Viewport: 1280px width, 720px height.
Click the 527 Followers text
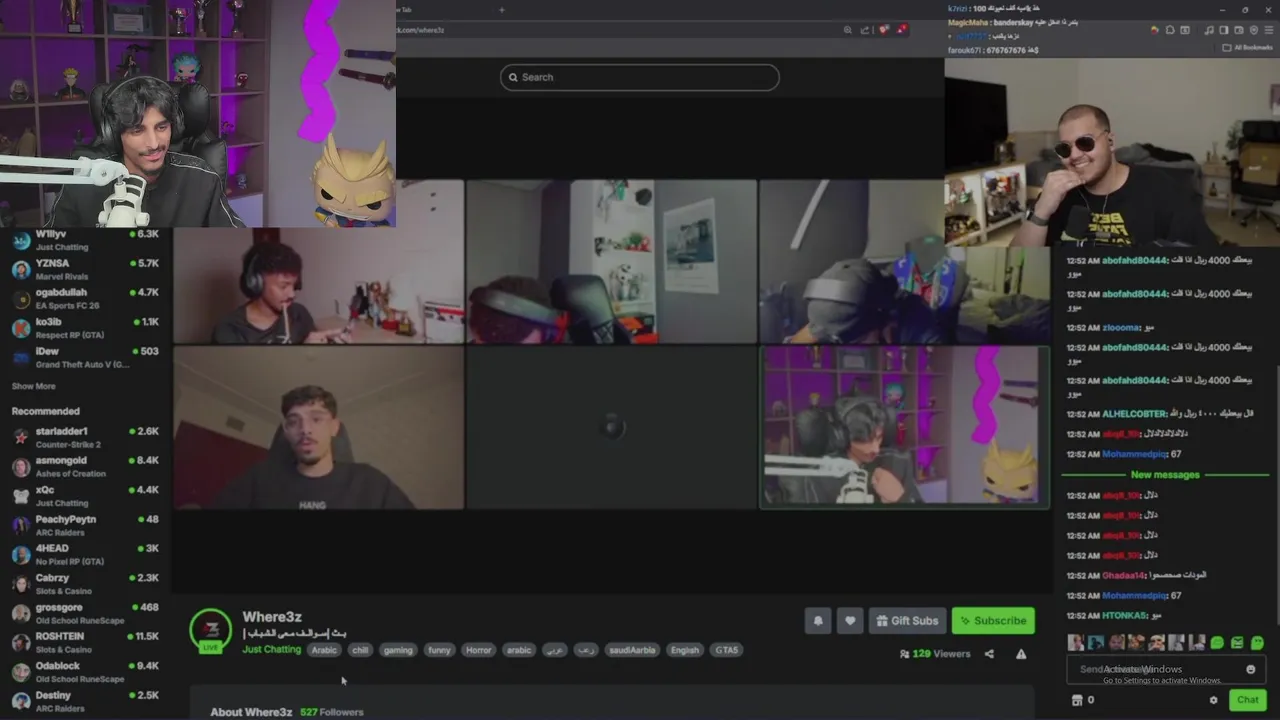(331, 712)
